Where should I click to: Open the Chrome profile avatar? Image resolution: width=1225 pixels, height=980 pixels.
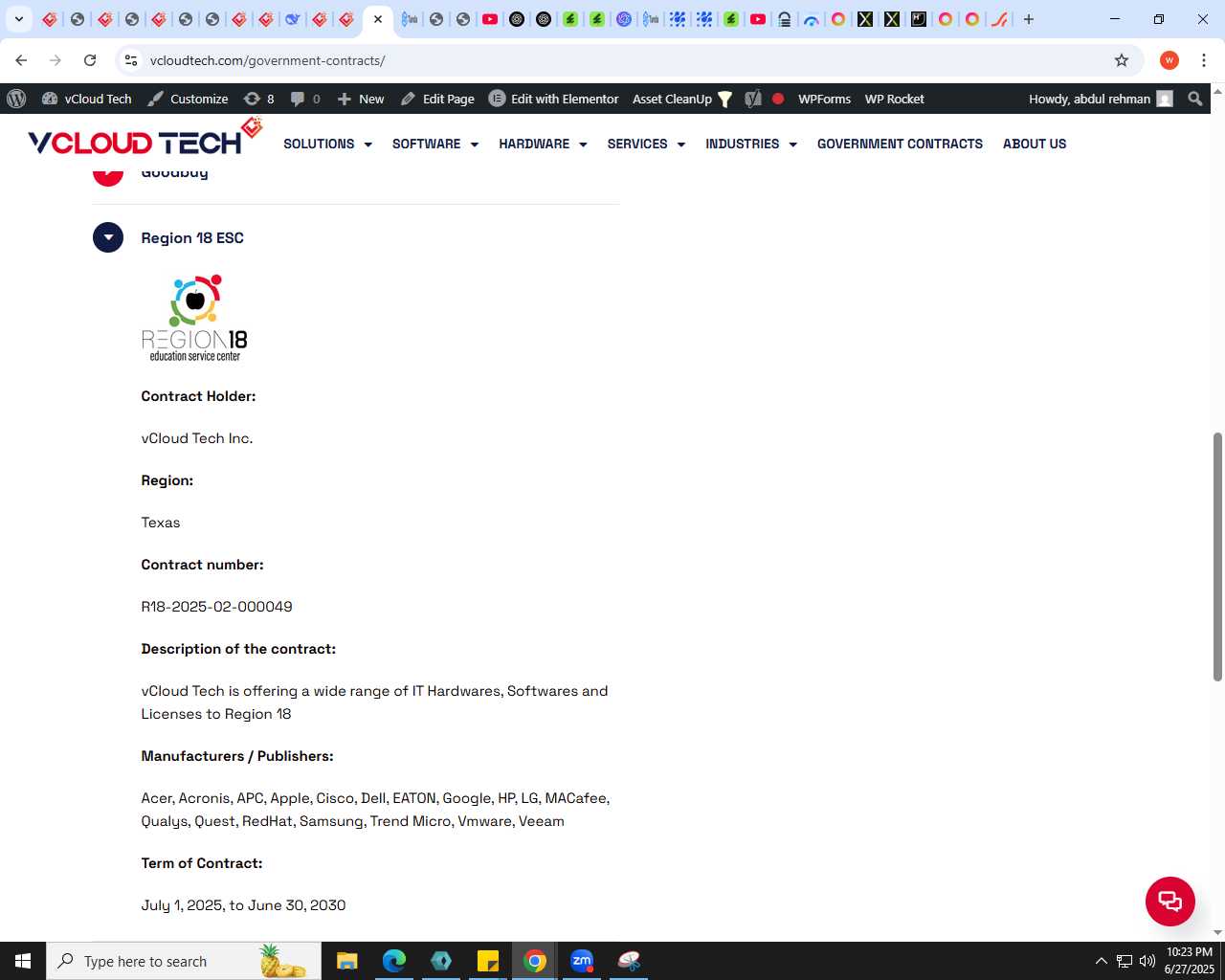tap(1169, 60)
